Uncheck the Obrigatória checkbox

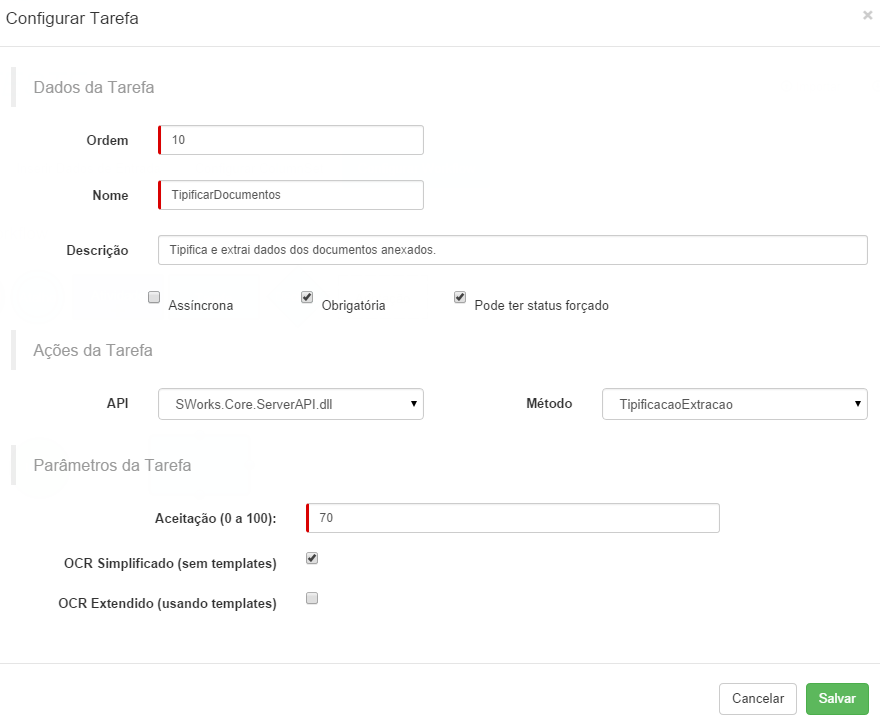coord(307,297)
